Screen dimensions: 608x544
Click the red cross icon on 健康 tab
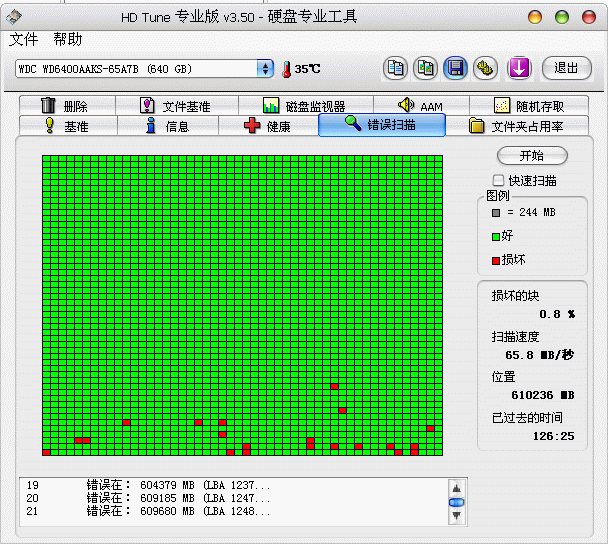252,125
